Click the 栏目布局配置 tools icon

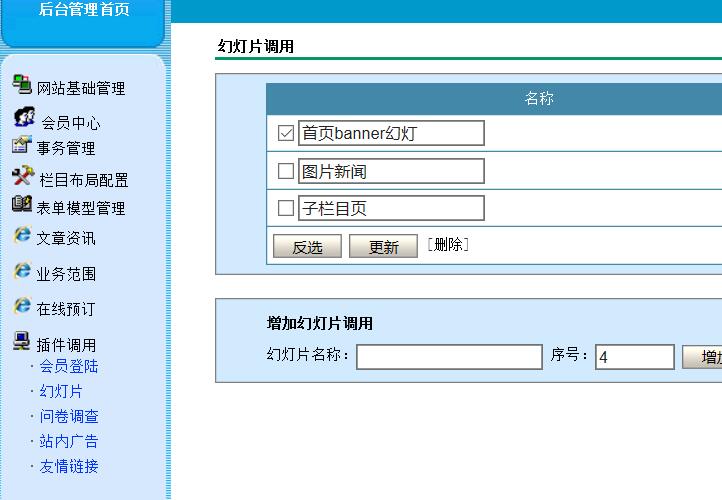(x=23, y=177)
